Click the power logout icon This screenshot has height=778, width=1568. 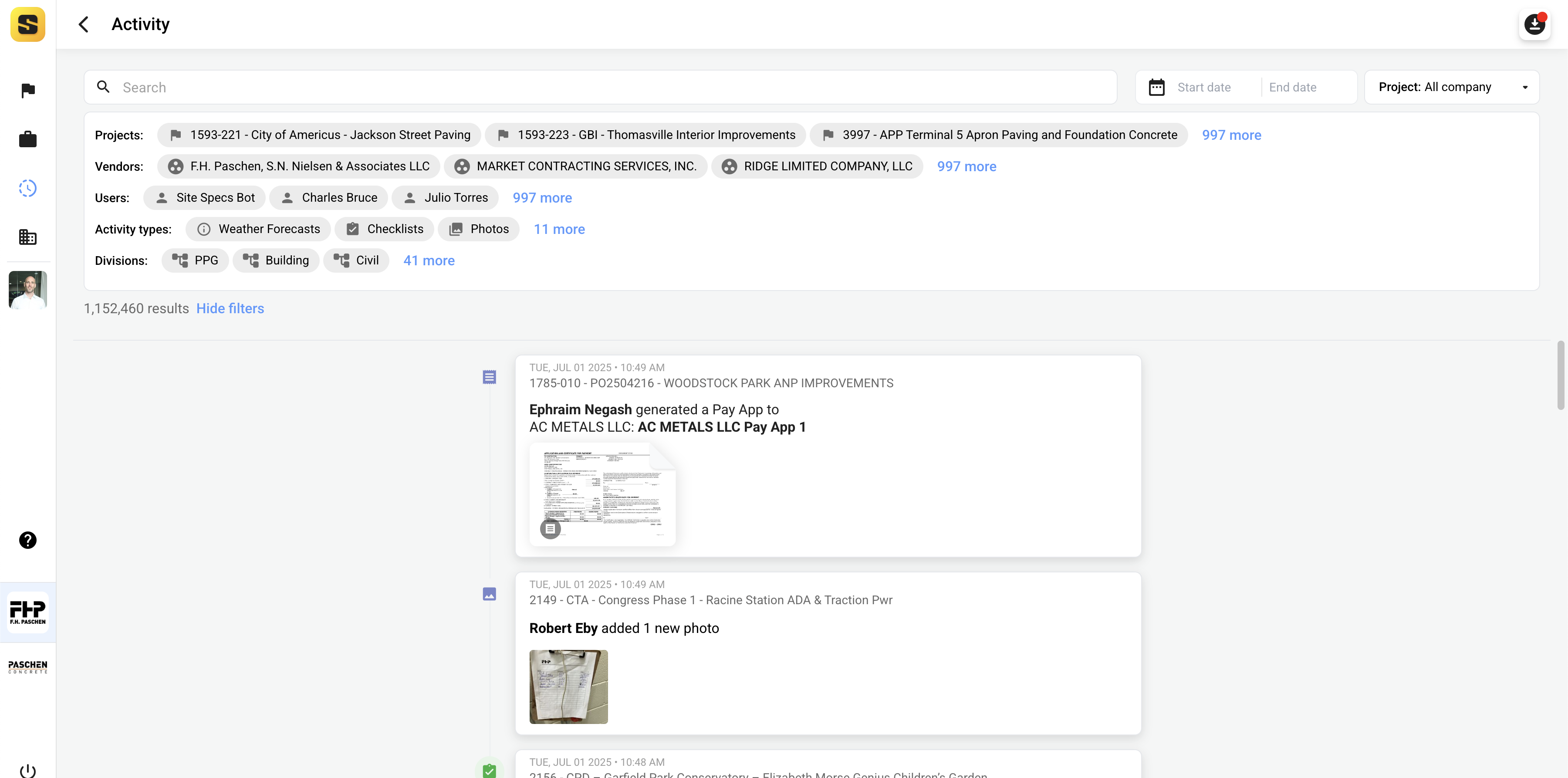point(27,770)
